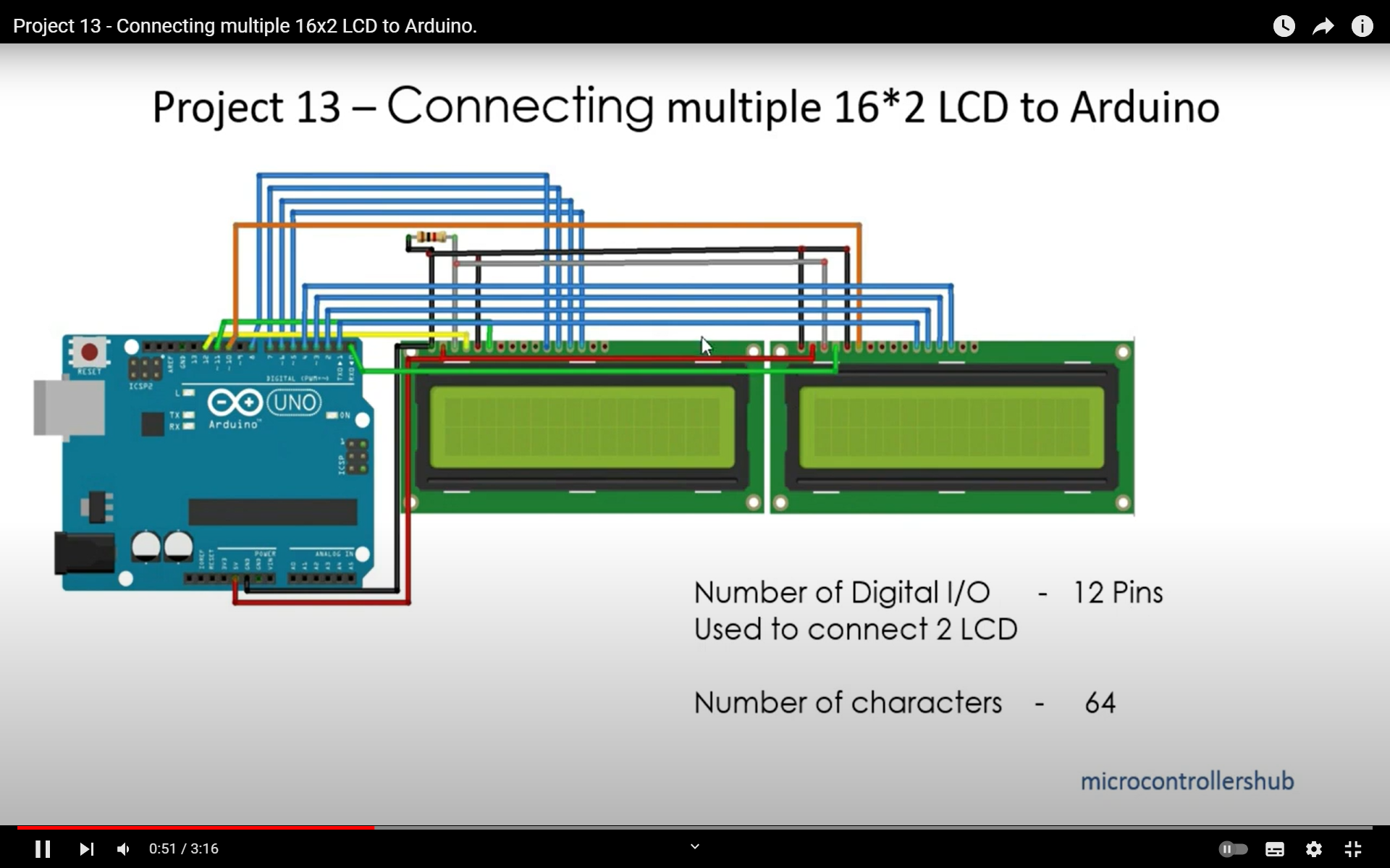
Task: Mute the volume speaker icon
Action: (124, 848)
